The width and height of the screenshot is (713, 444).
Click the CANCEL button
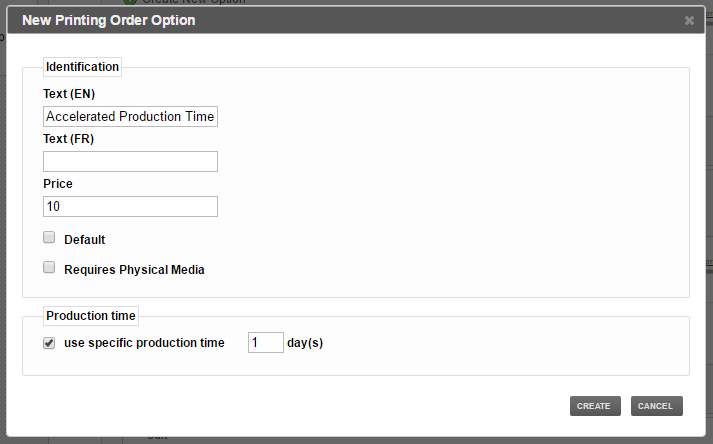coord(657,406)
